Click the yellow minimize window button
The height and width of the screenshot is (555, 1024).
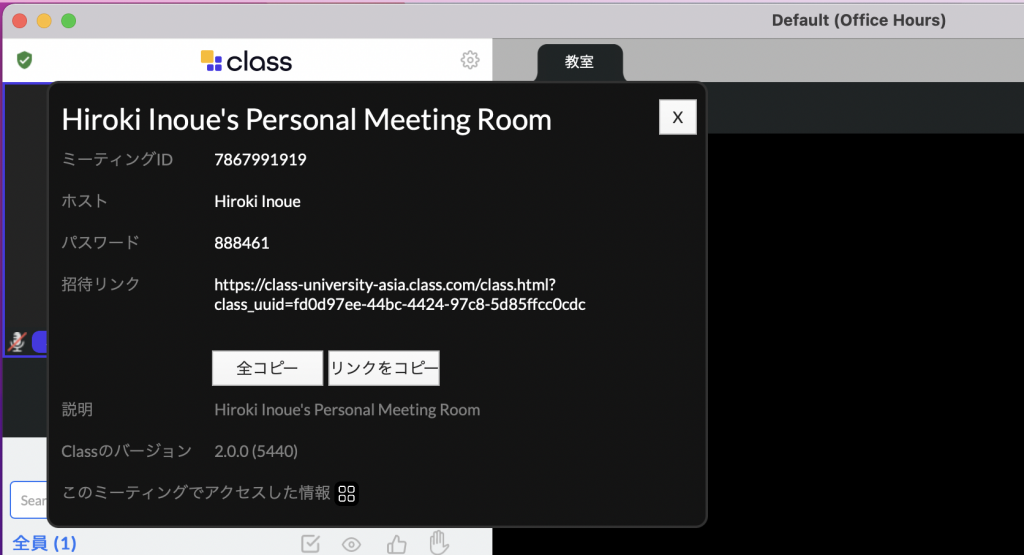(x=44, y=21)
